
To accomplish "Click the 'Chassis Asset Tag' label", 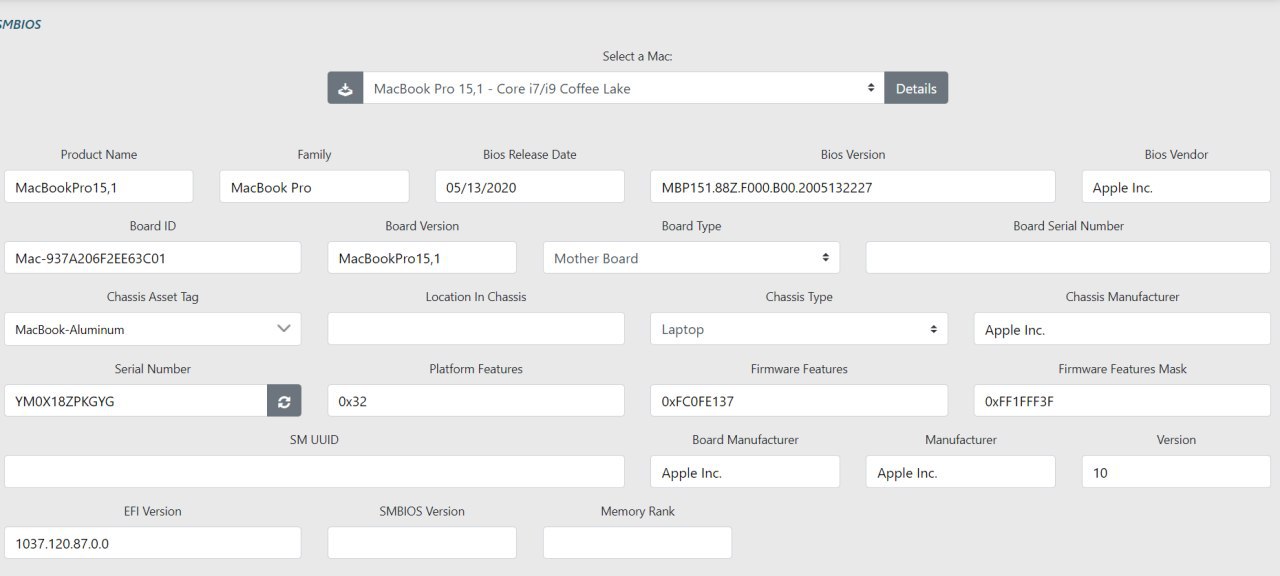I will [153, 297].
